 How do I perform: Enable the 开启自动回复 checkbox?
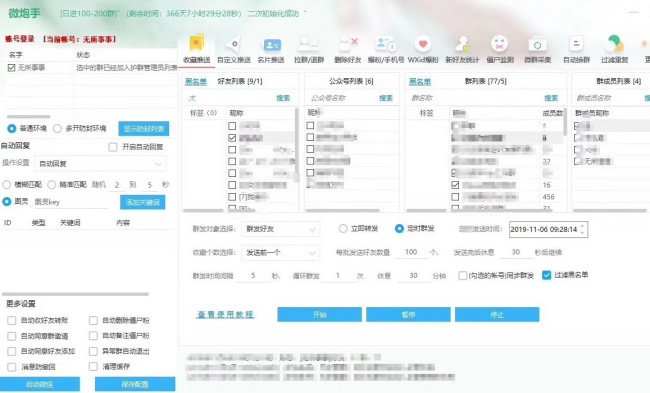click(x=113, y=147)
